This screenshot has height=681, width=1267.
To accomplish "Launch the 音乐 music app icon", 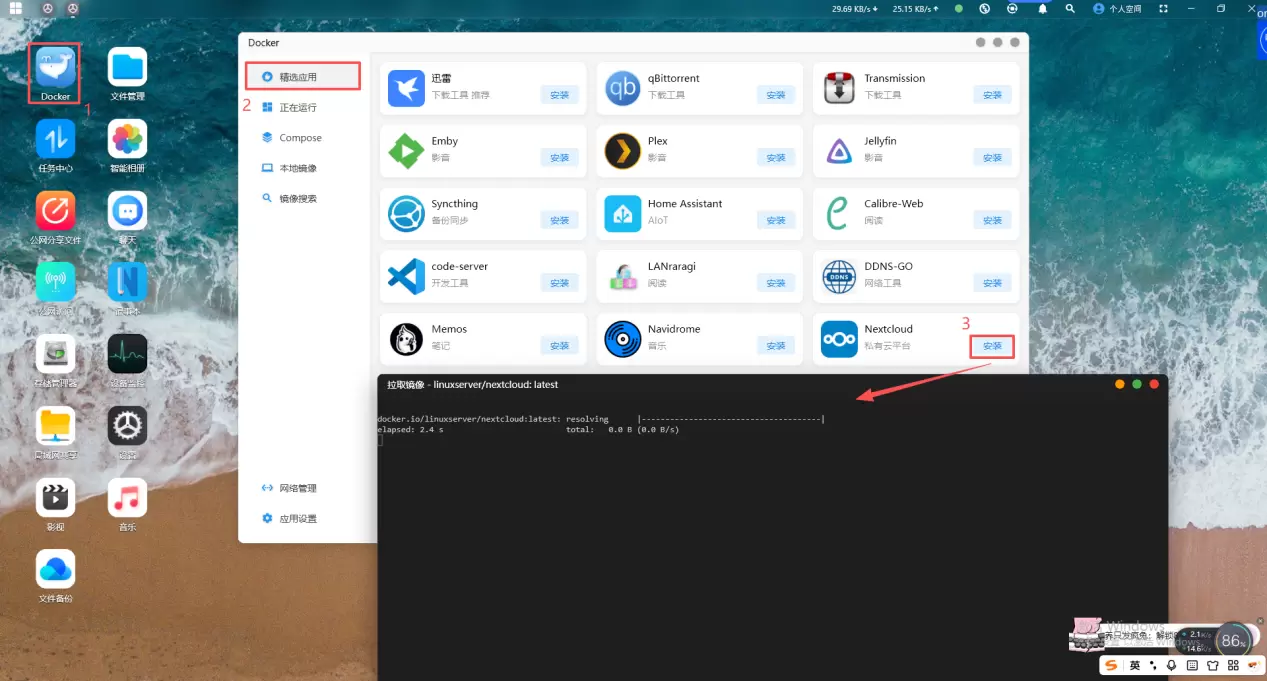I will pos(127,498).
